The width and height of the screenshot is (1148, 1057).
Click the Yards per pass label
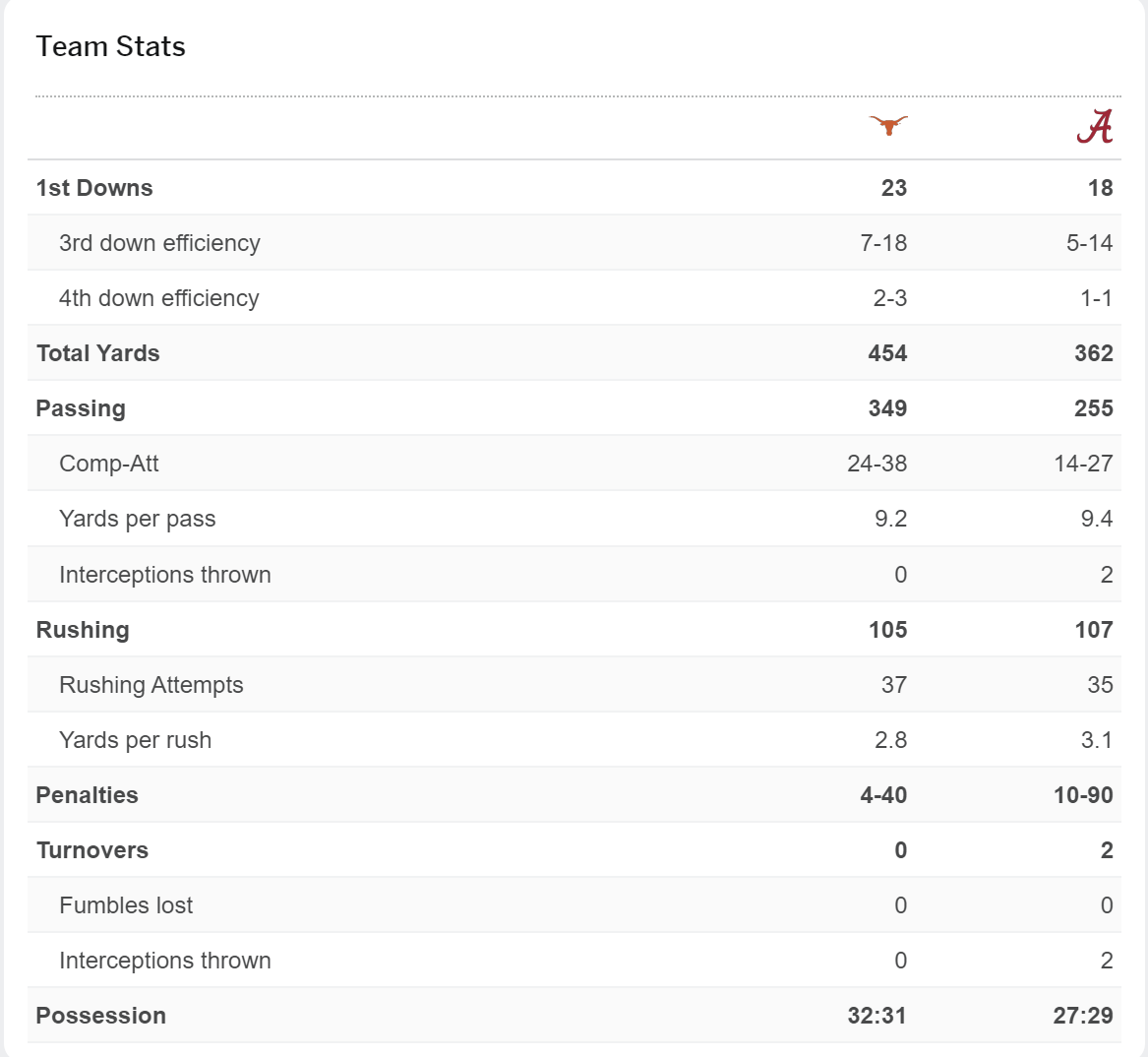[138, 519]
